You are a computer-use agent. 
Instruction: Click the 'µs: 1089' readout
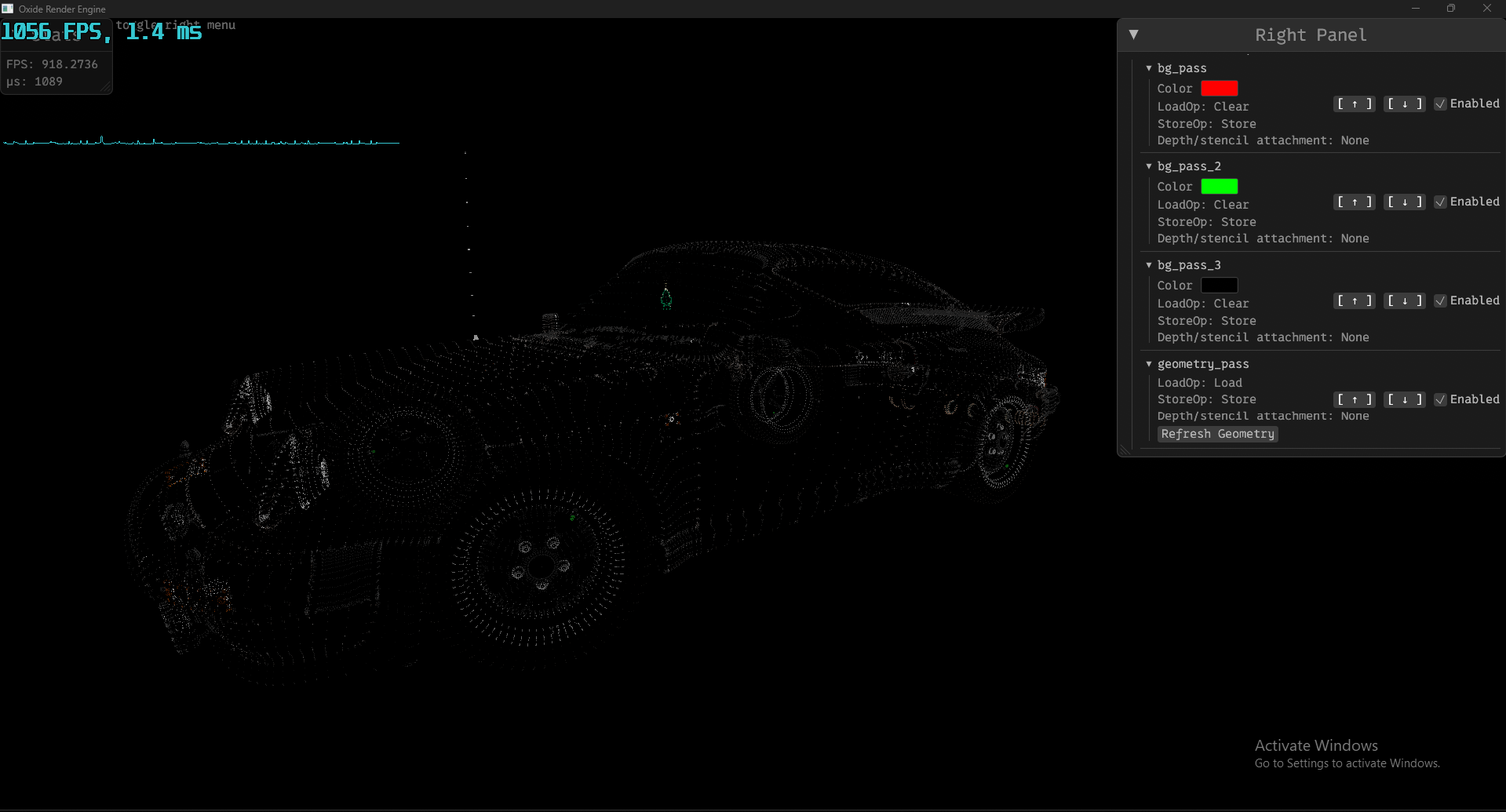coord(35,82)
